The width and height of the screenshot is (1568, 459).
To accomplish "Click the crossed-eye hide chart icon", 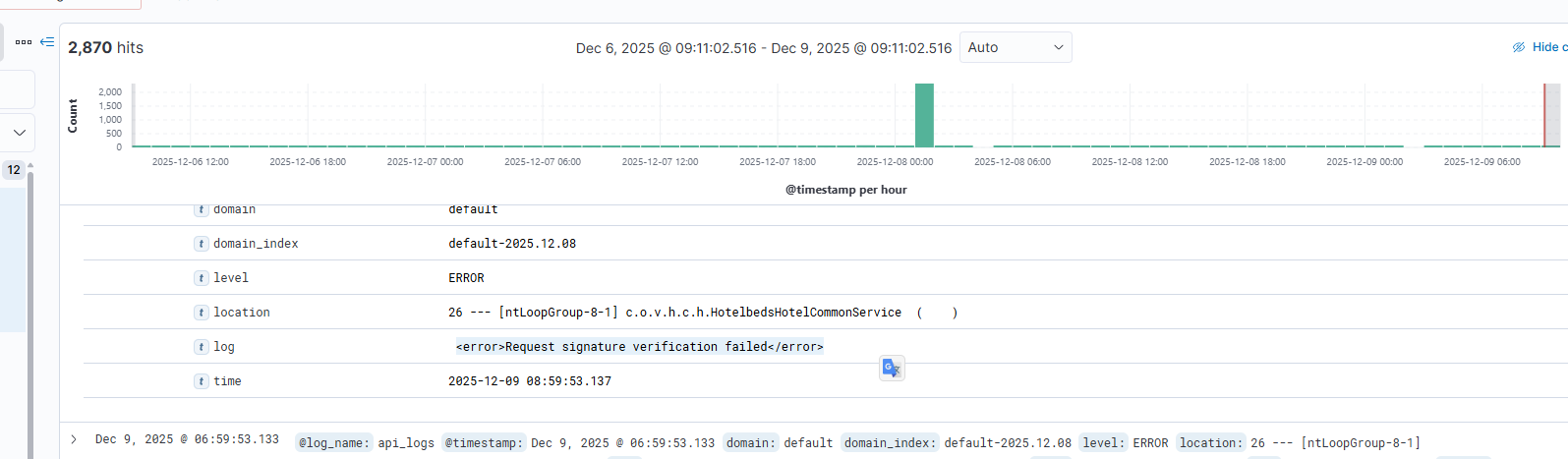I will [x=1519, y=47].
